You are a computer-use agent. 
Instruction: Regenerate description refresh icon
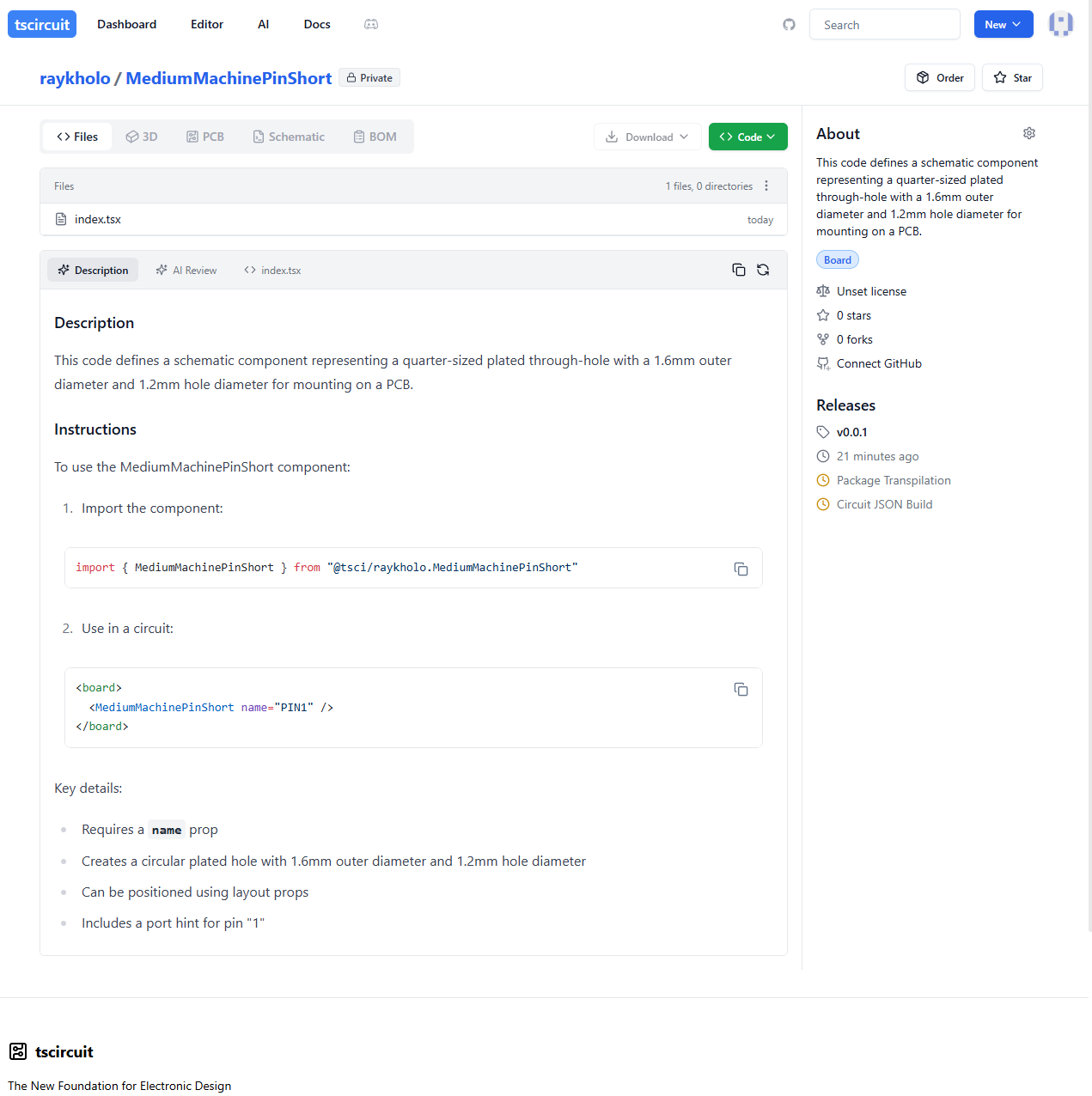click(x=763, y=270)
